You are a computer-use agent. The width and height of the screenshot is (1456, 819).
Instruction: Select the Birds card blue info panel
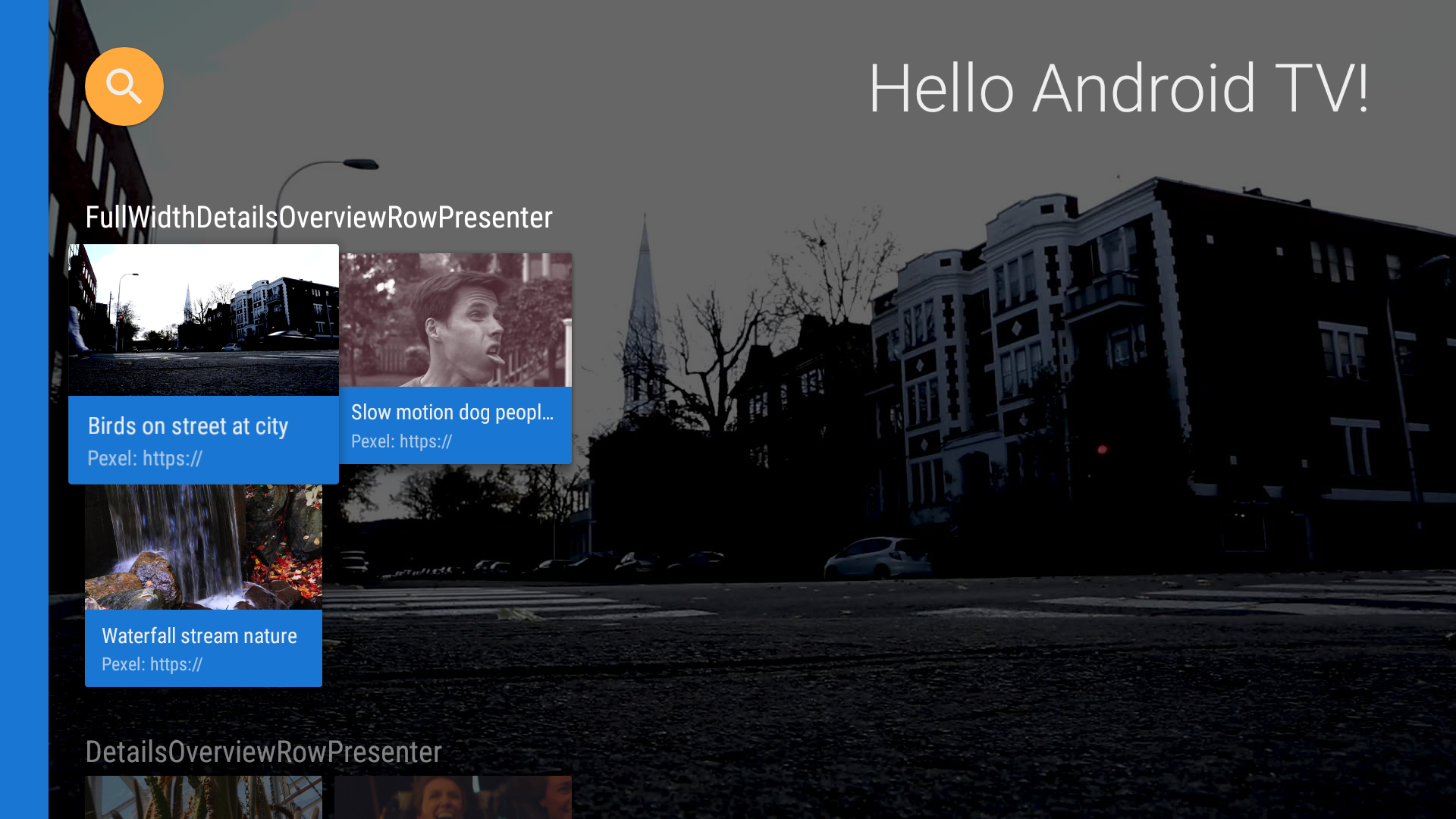(203, 440)
